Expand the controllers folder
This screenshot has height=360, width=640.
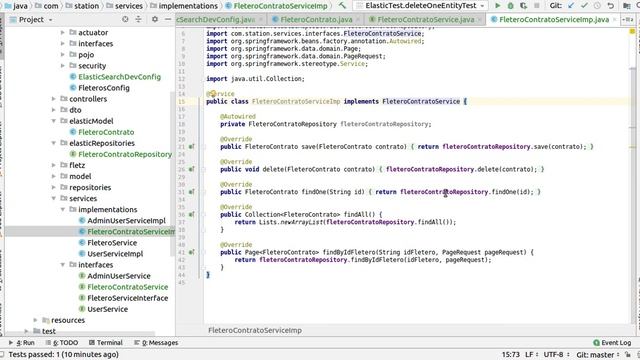point(53,99)
